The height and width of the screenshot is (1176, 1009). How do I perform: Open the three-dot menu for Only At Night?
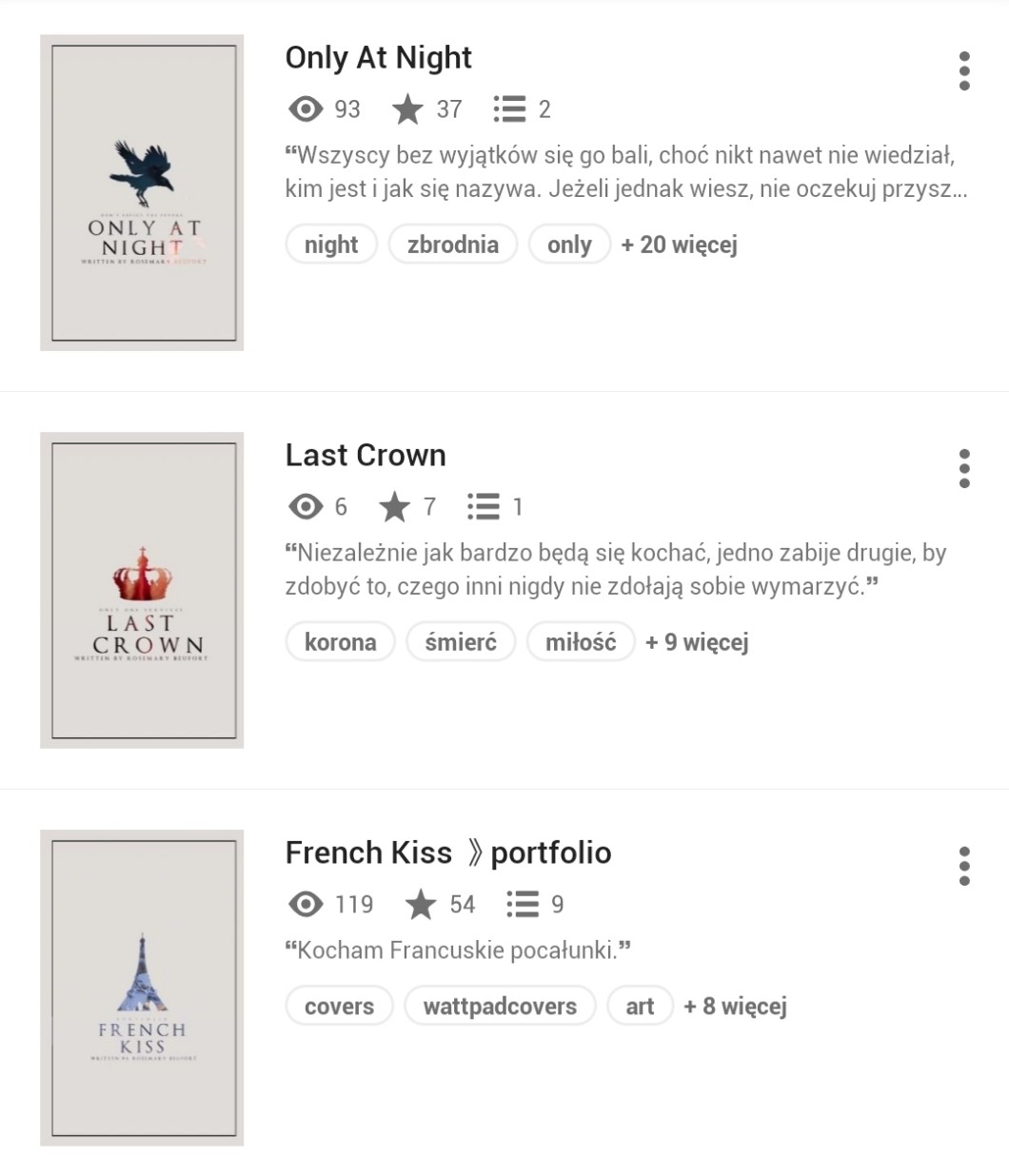click(x=964, y=71)
